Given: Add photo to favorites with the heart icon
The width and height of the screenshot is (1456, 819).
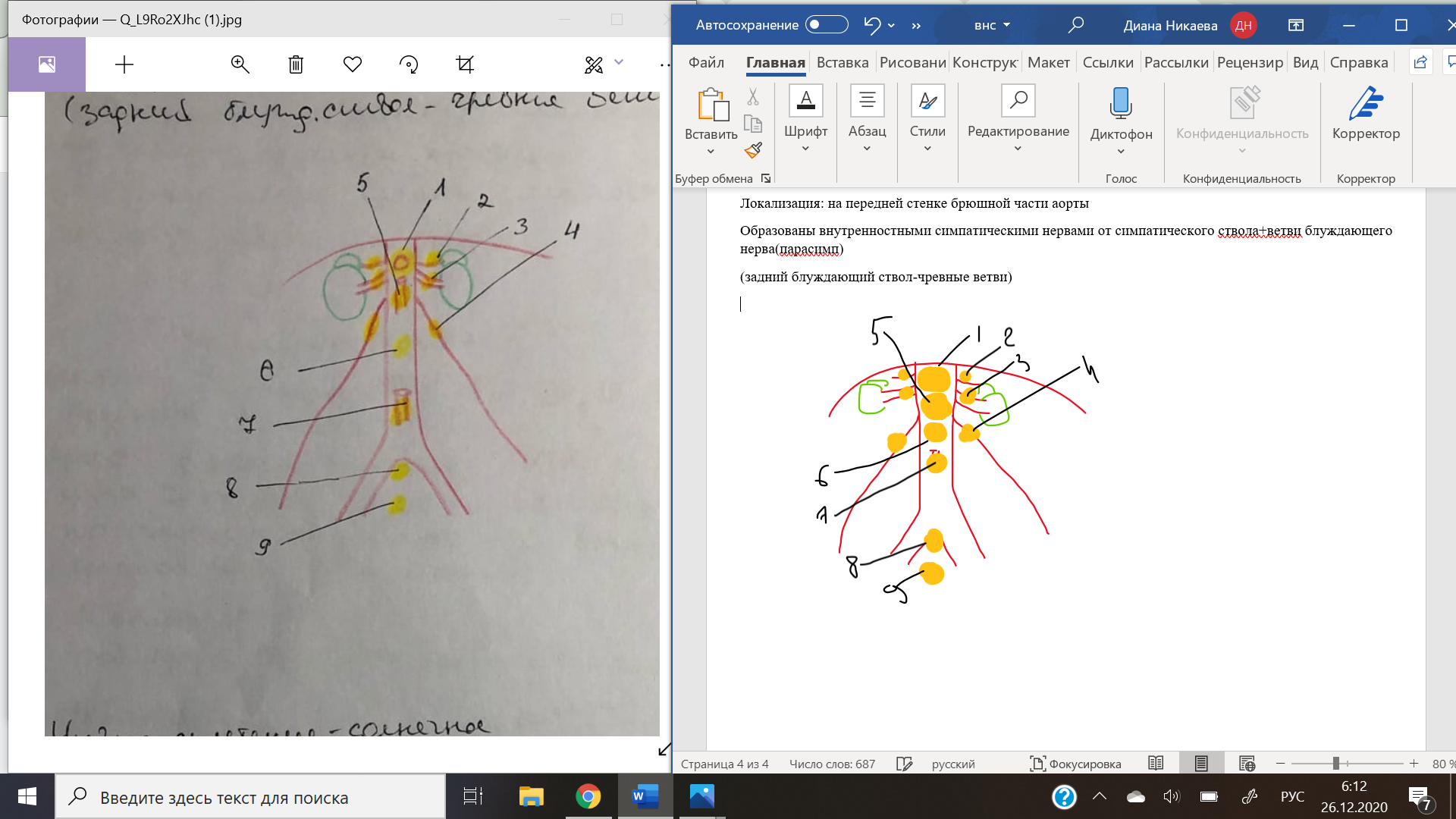Looking at the screenshot, I should pos(353,64).
